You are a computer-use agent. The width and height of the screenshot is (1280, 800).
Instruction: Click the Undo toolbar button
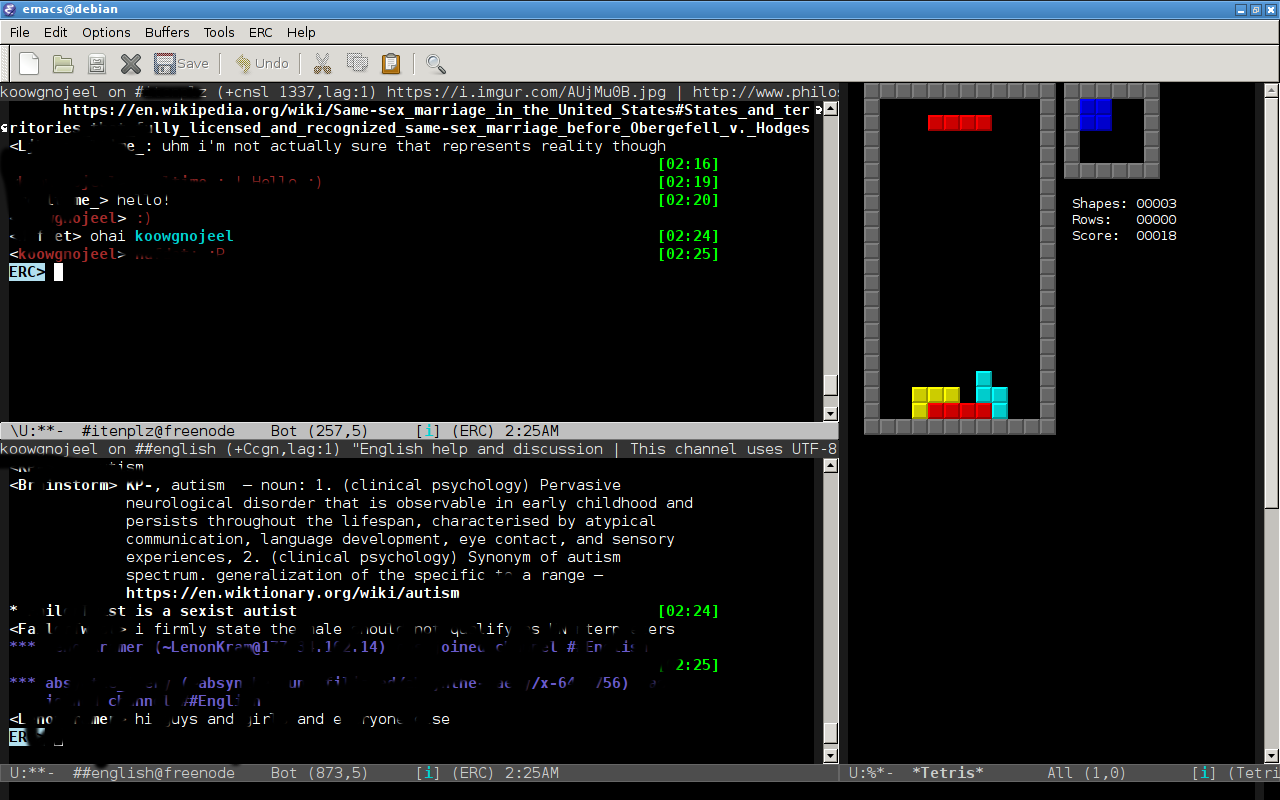coord(262,63)
